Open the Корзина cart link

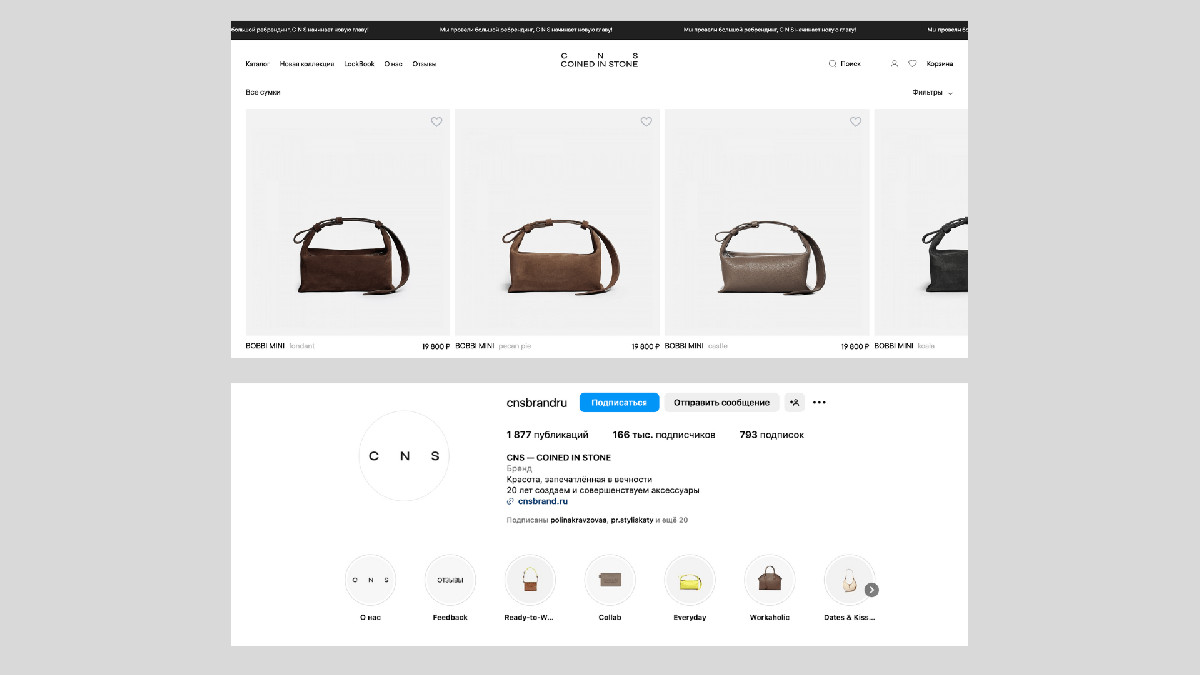point(939,64)
